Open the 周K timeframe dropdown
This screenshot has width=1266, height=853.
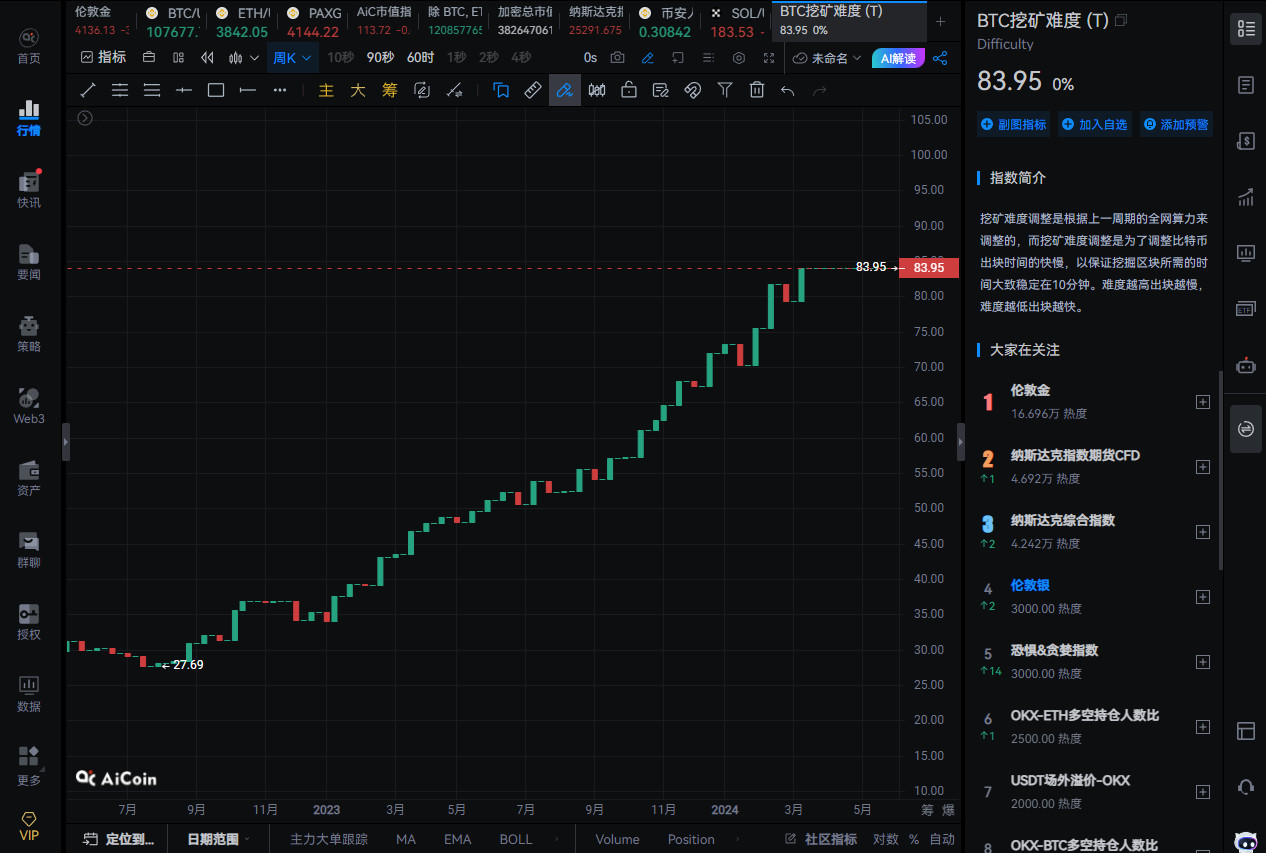click(293, 58)
